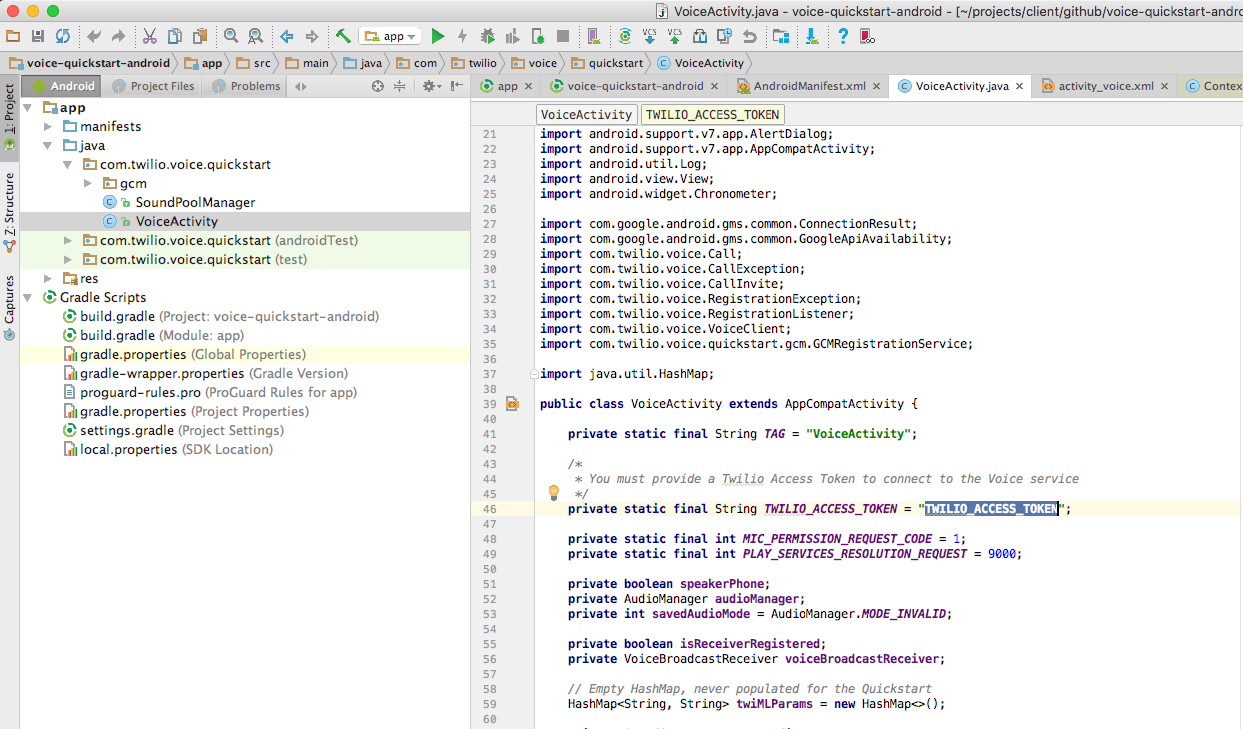Viewport: 1243px width, 729px height.
Task: Open the AndroidManifest.xml editor tab
Action: (809, 86)
